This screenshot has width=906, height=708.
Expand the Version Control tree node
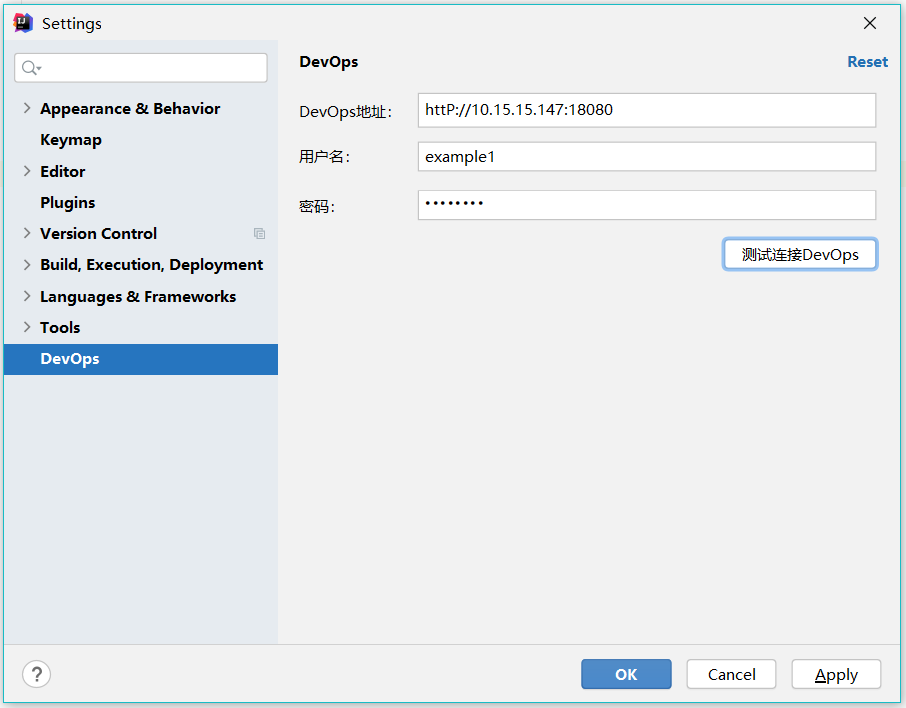click(27, 233)
